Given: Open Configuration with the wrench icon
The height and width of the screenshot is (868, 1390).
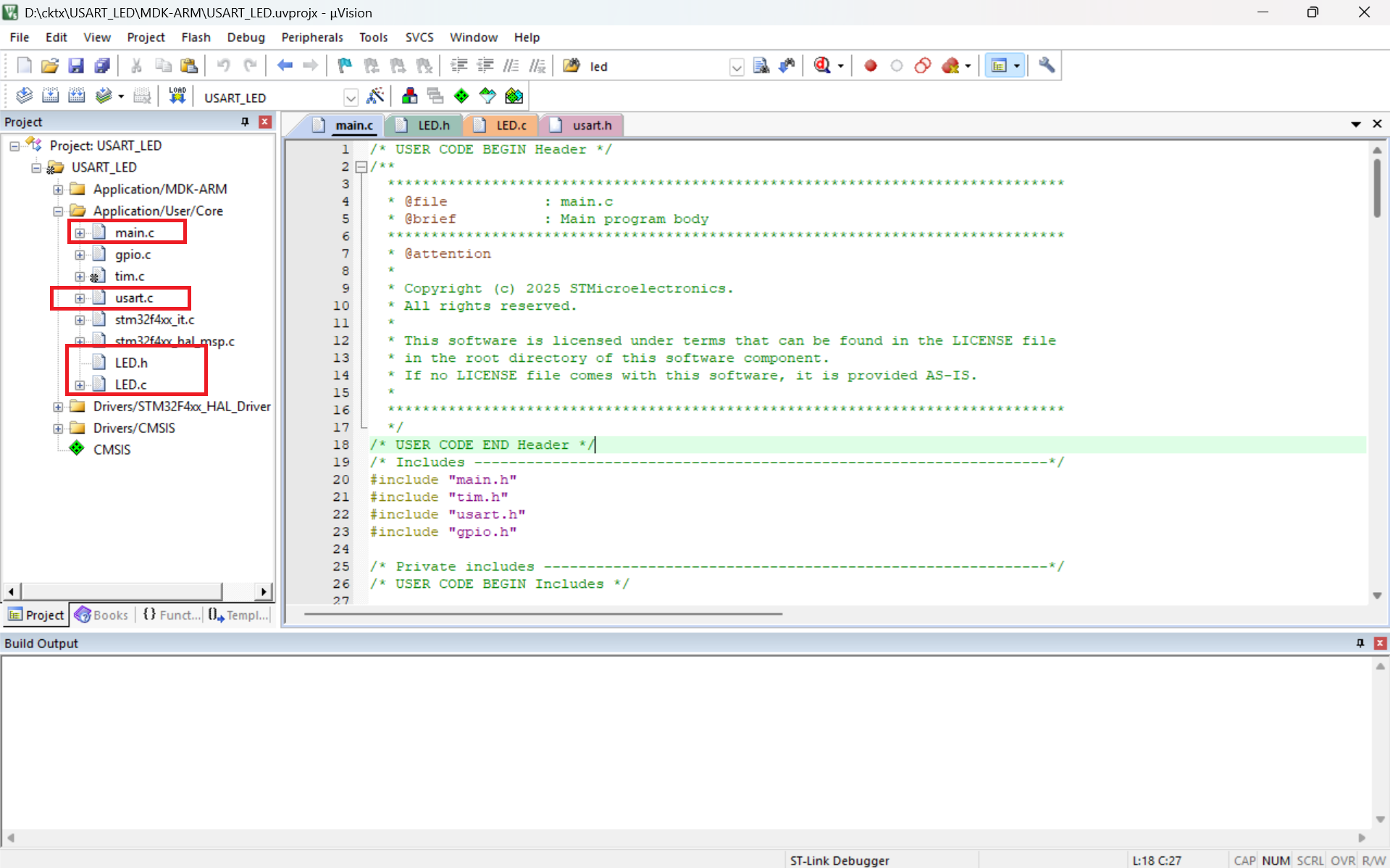Looking at the screenshot, I should pyautogui.click(x=1047, y=66).
